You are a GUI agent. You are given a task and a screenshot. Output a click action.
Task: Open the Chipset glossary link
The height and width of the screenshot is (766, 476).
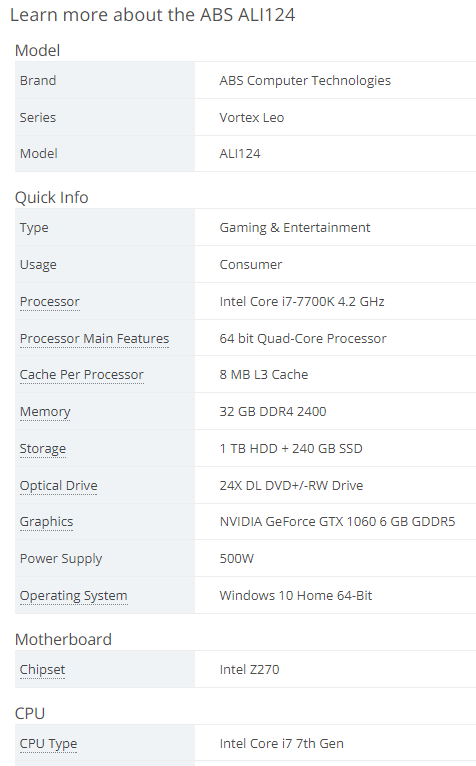42,670
